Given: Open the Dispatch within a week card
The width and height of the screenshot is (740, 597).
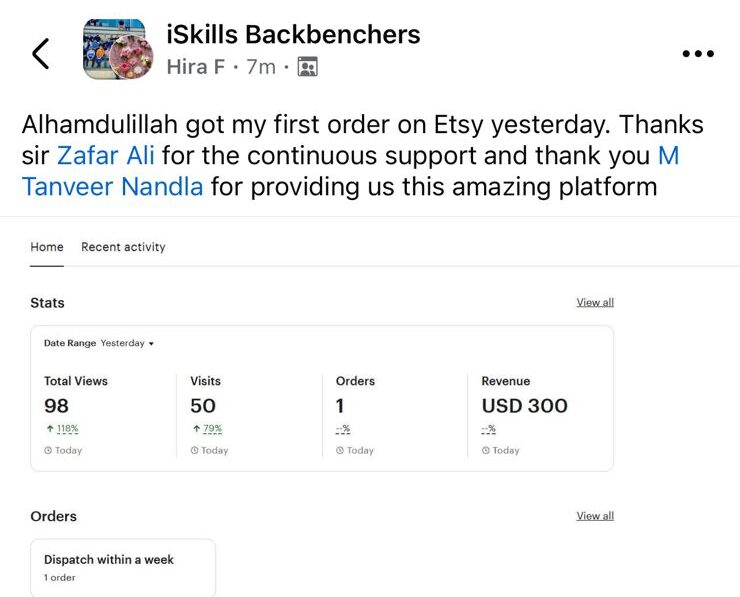Looking at the screenshot, I should tap(123, 567).
